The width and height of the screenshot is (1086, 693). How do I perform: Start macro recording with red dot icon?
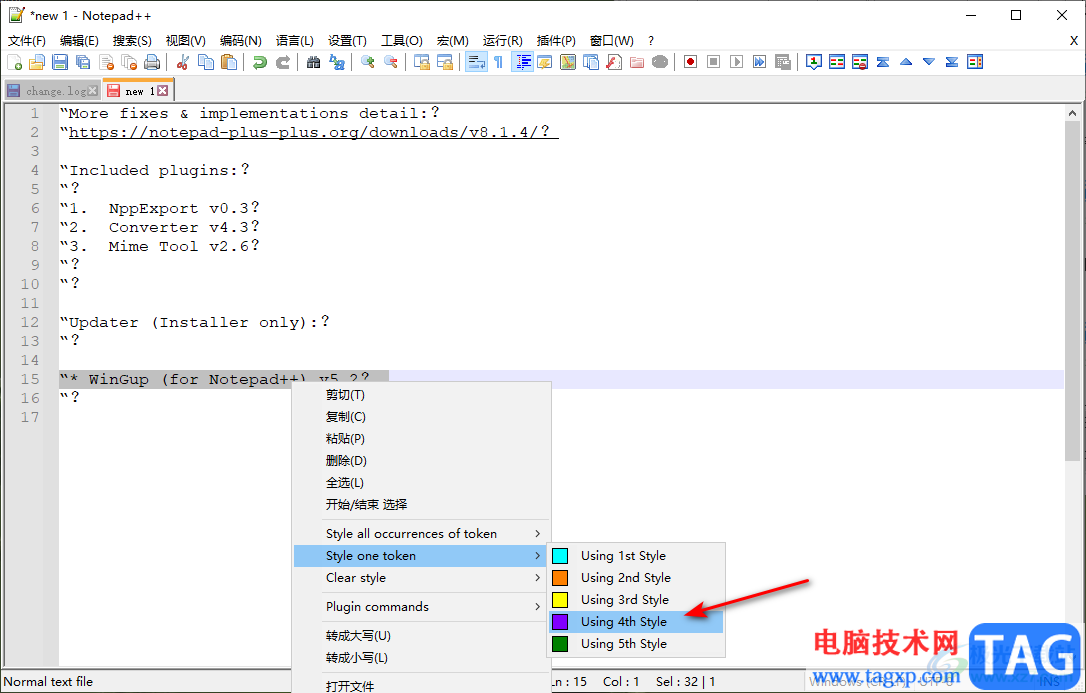691,62
